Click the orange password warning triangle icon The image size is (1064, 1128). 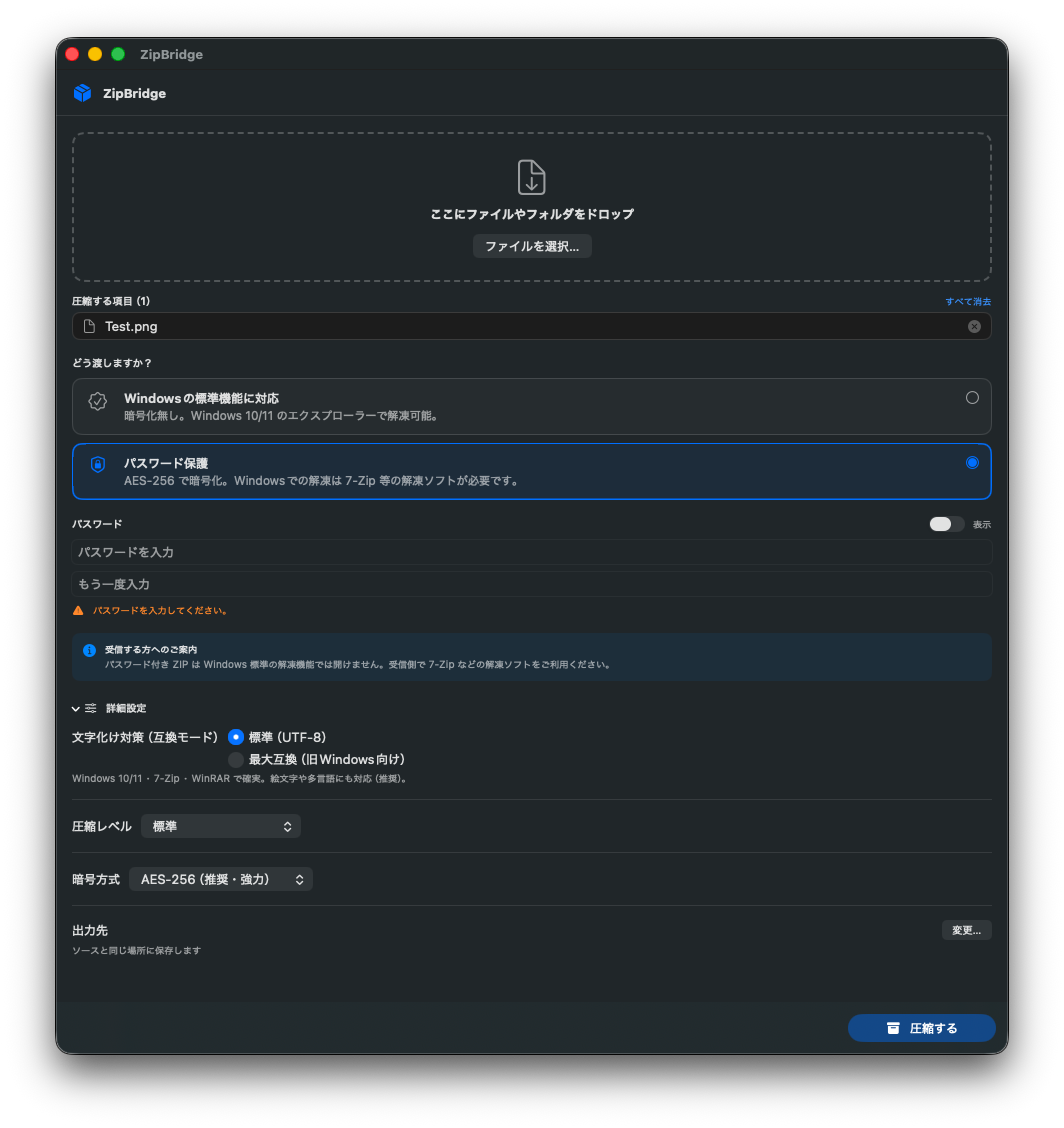78,610
